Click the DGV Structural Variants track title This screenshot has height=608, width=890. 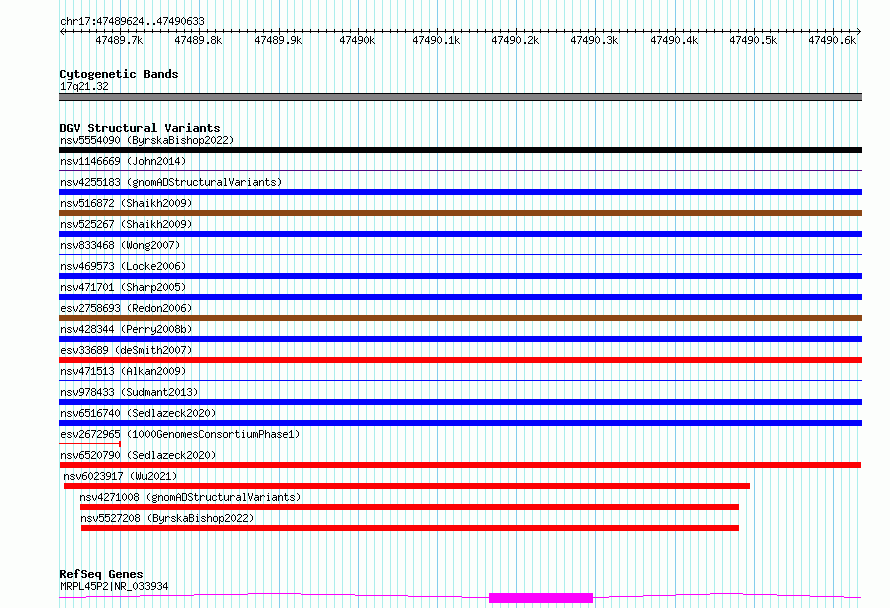click(140, 128)
